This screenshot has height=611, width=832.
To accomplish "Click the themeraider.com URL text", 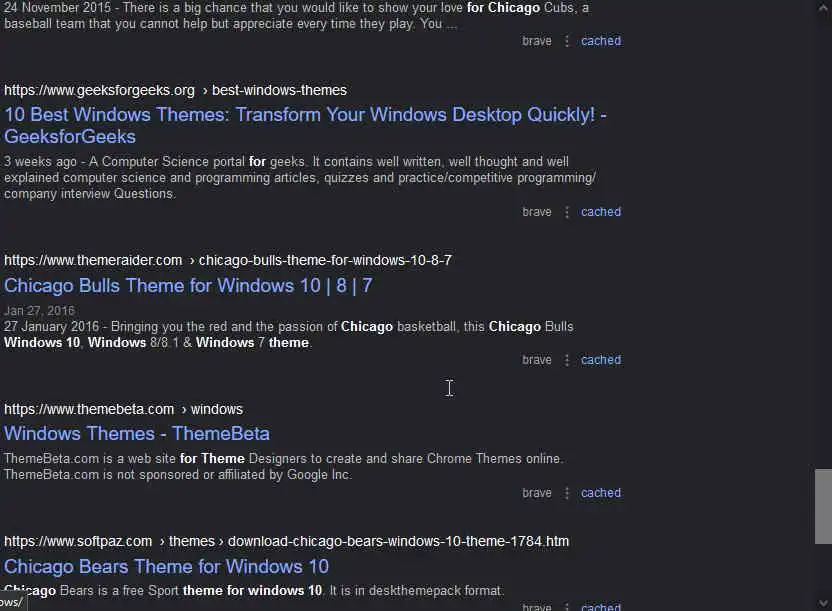I will pyautogui.click(x=93, y=260).
